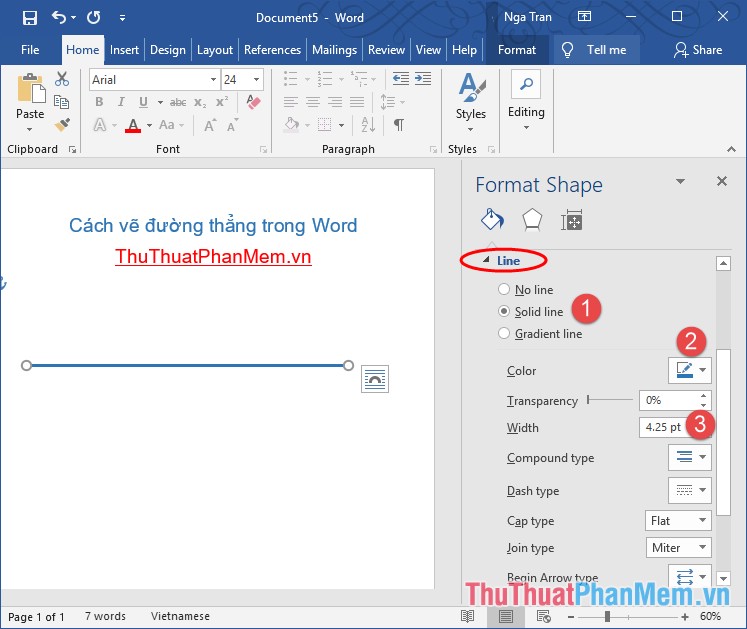Open Layout & Properties tab in Format Shape

click(571, 221)
